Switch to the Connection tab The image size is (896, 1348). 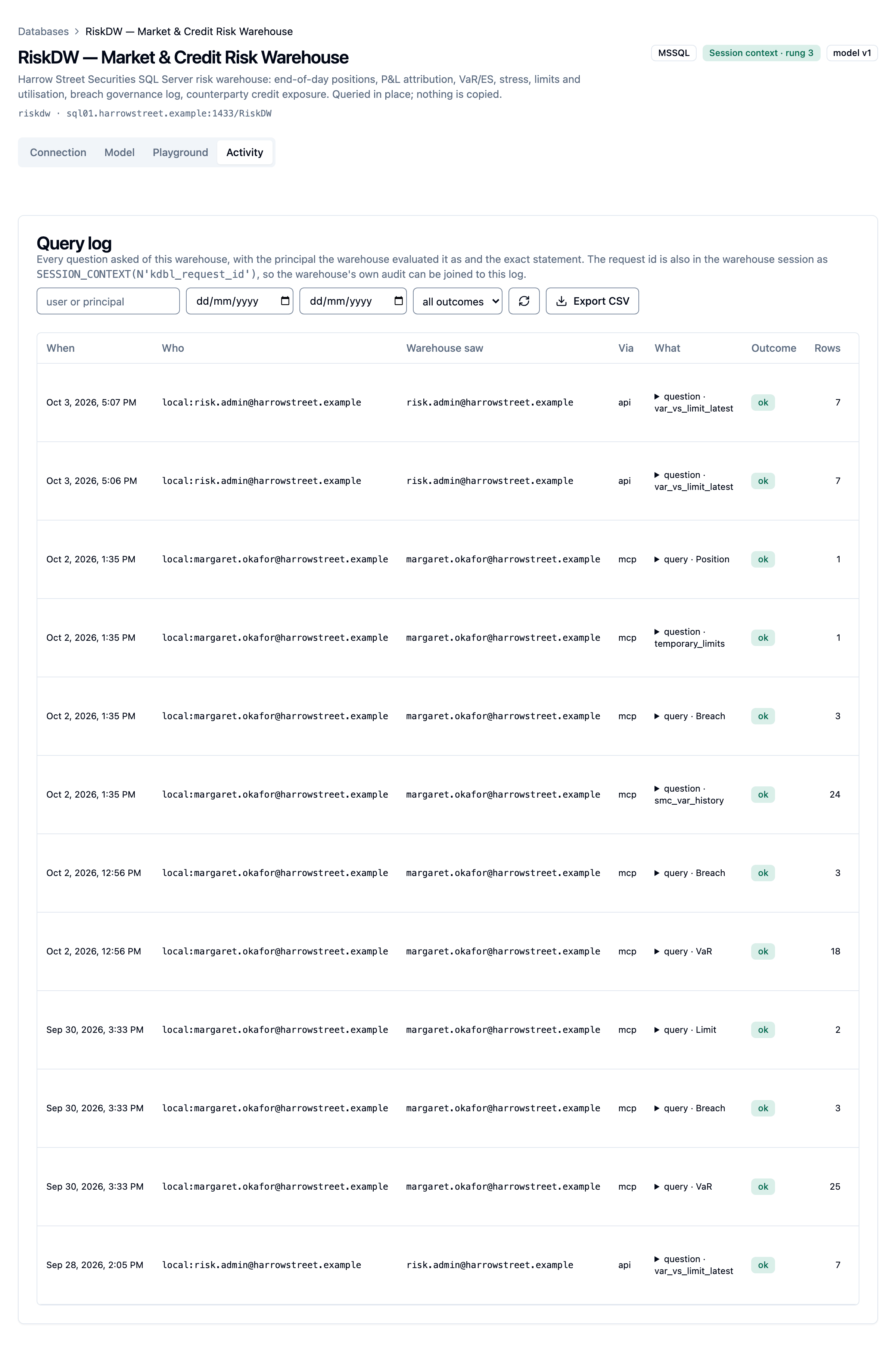tap(58, 153)
